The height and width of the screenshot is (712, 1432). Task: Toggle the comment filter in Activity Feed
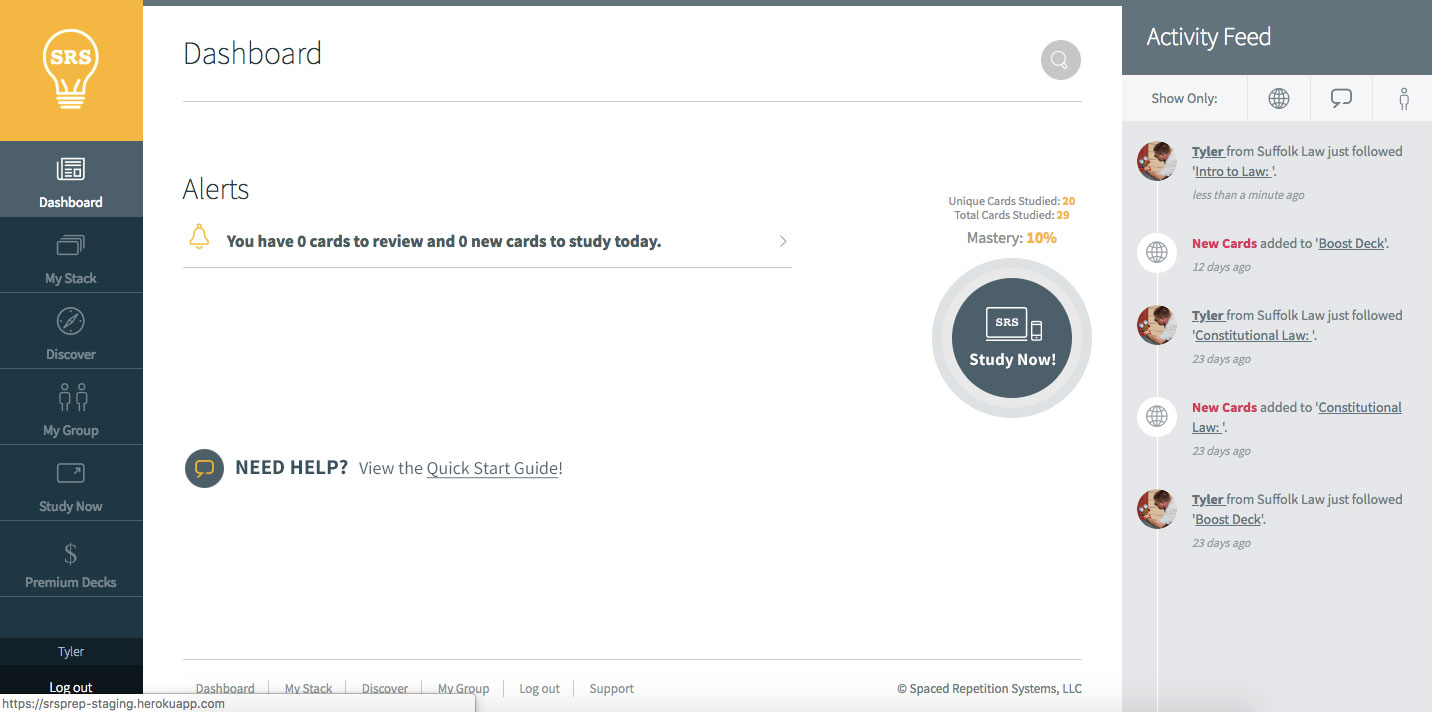[1340, 97]
